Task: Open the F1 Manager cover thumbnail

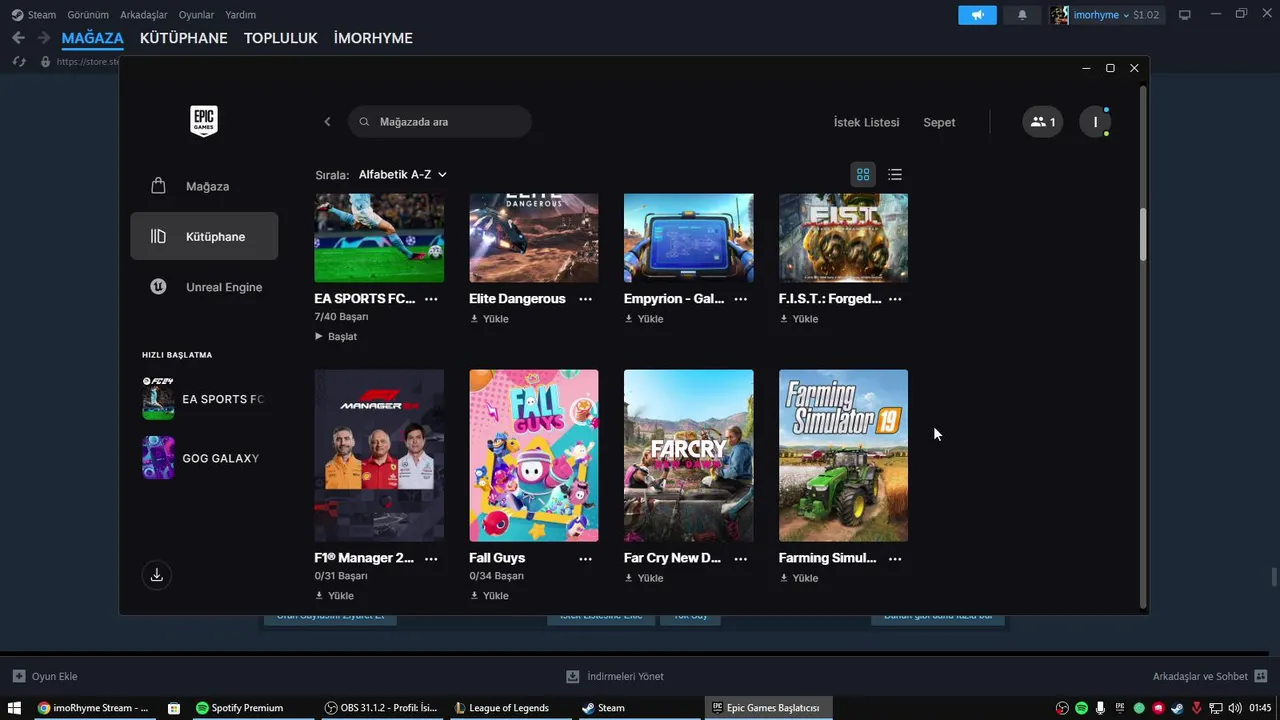Action: click(379, 456)
